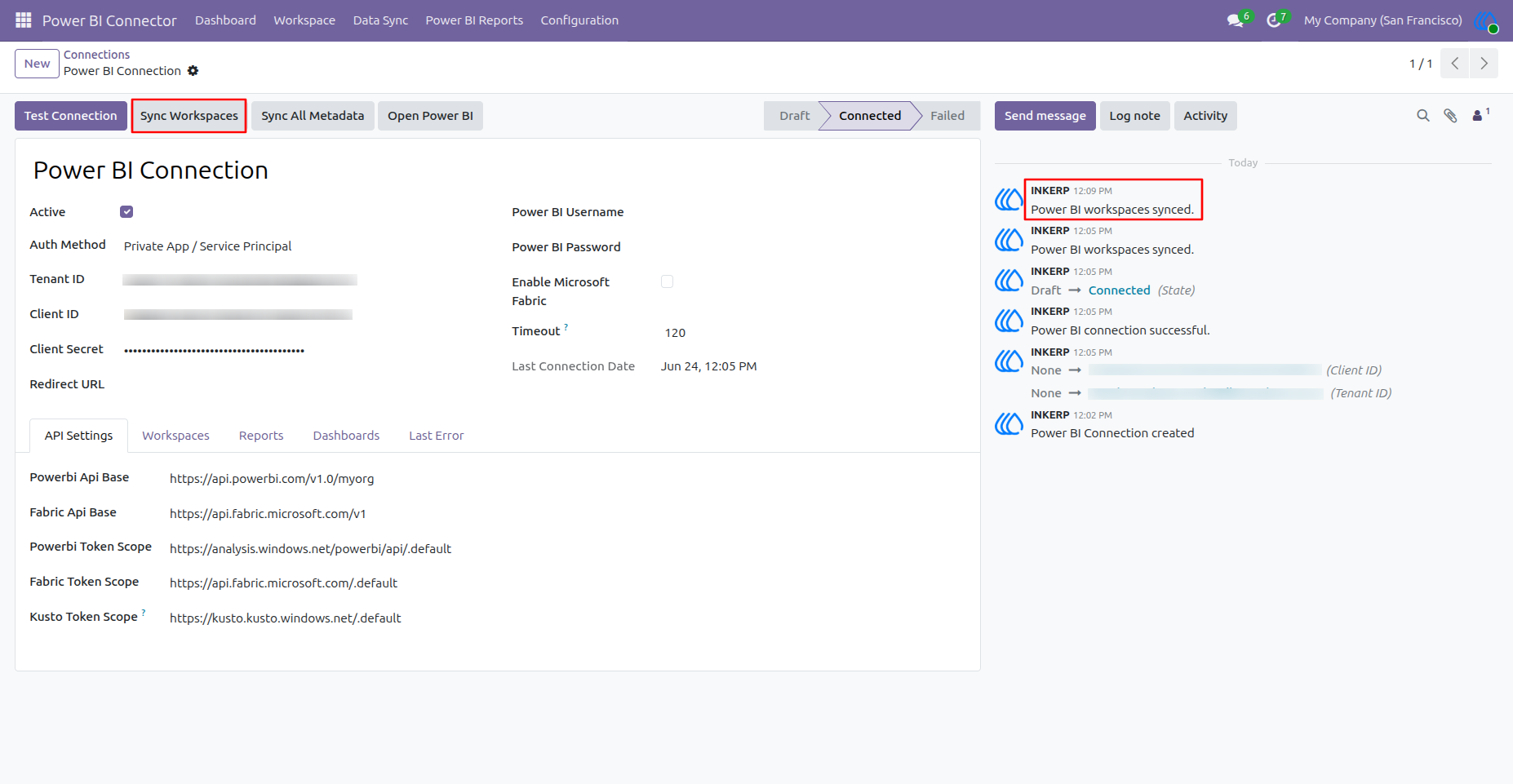Go to previous record with left chevron

point(1455,64)
